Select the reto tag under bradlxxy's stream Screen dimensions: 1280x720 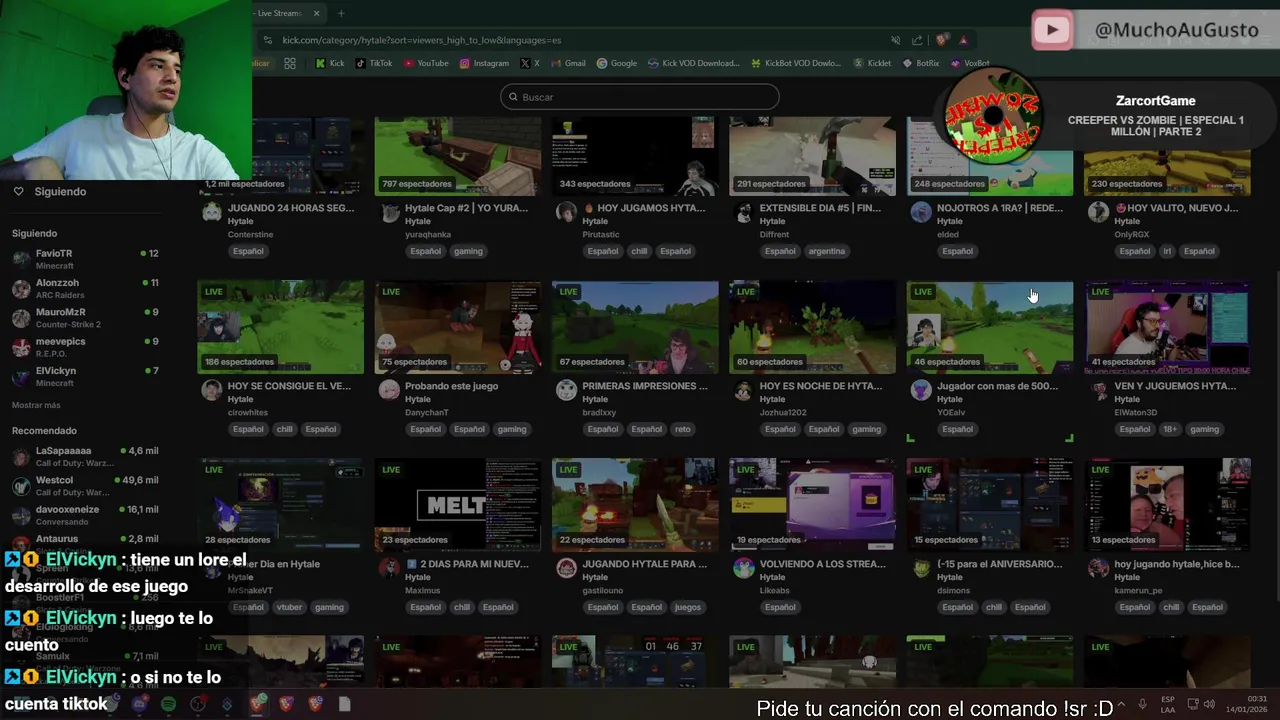click(x=682, y=429)
